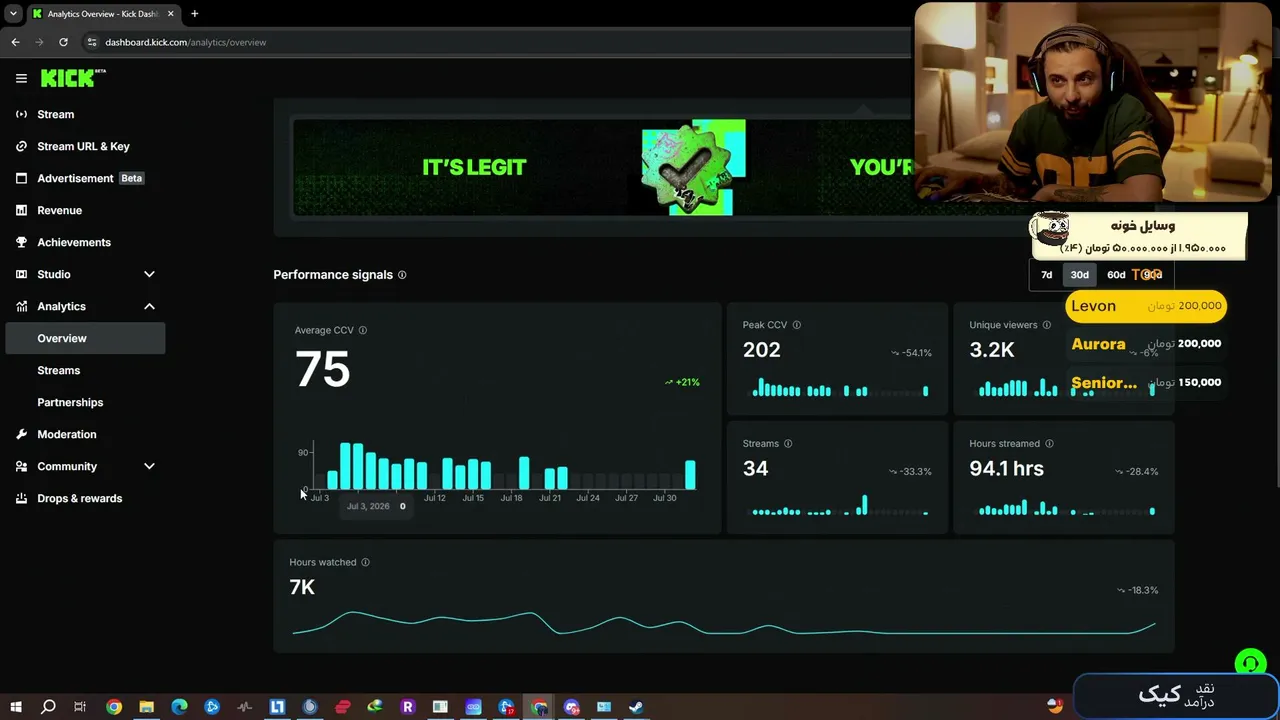
Task: Expand the Studio sidebar section
Action: pyautogui.click(x=149, y=274)
